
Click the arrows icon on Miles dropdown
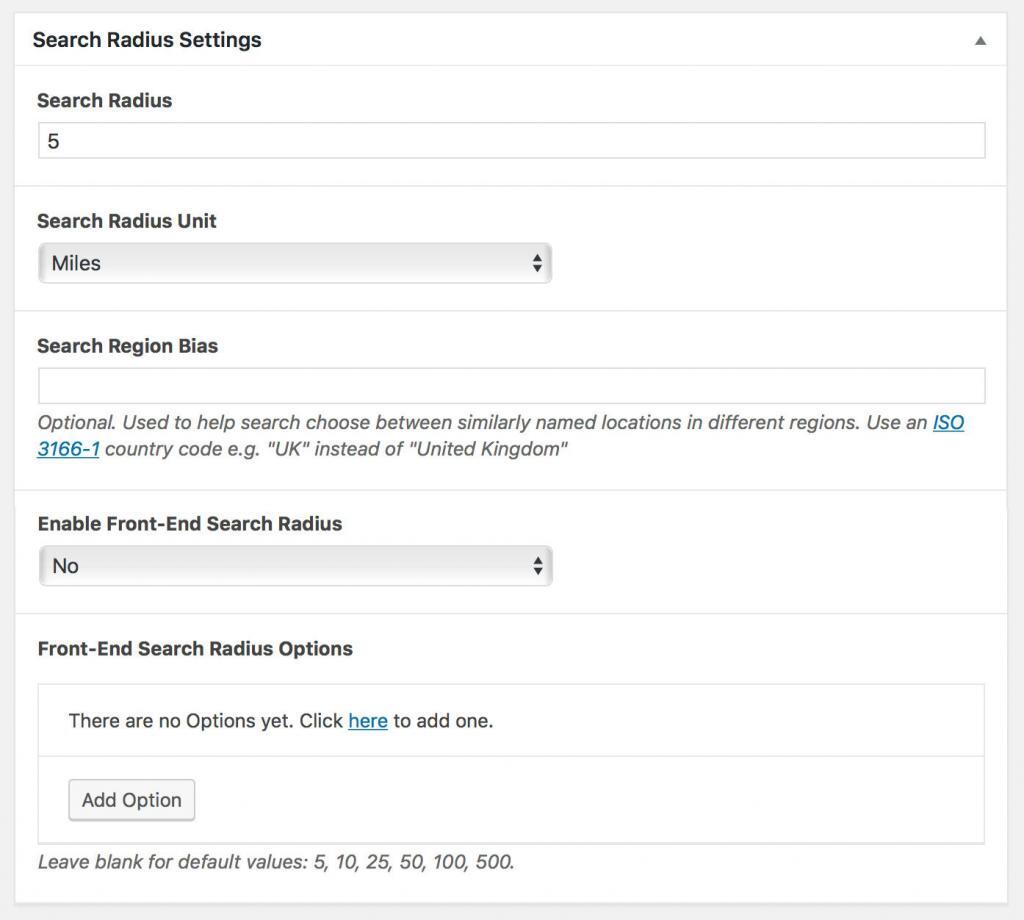coord(537,264)
